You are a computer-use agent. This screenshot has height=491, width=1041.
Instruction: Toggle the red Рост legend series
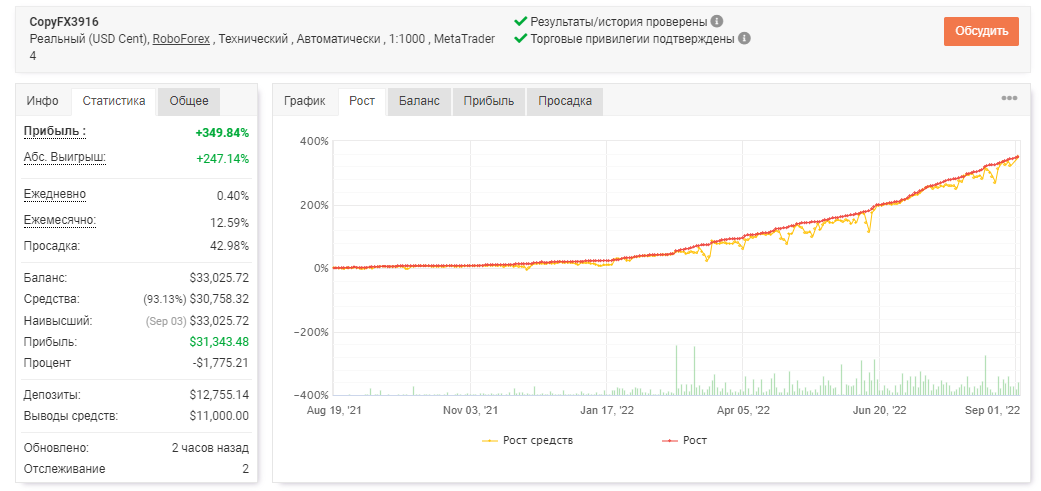[686, 440]
